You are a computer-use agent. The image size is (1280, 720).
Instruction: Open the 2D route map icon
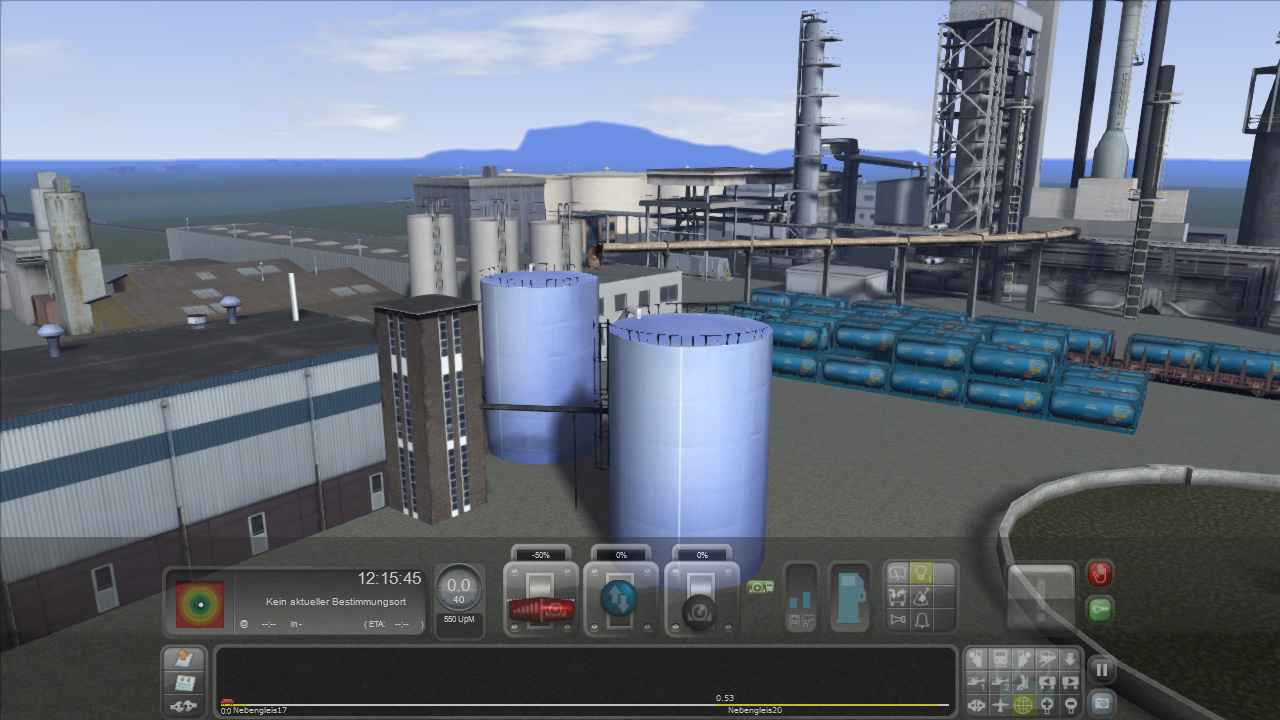(x=184, y=683)
